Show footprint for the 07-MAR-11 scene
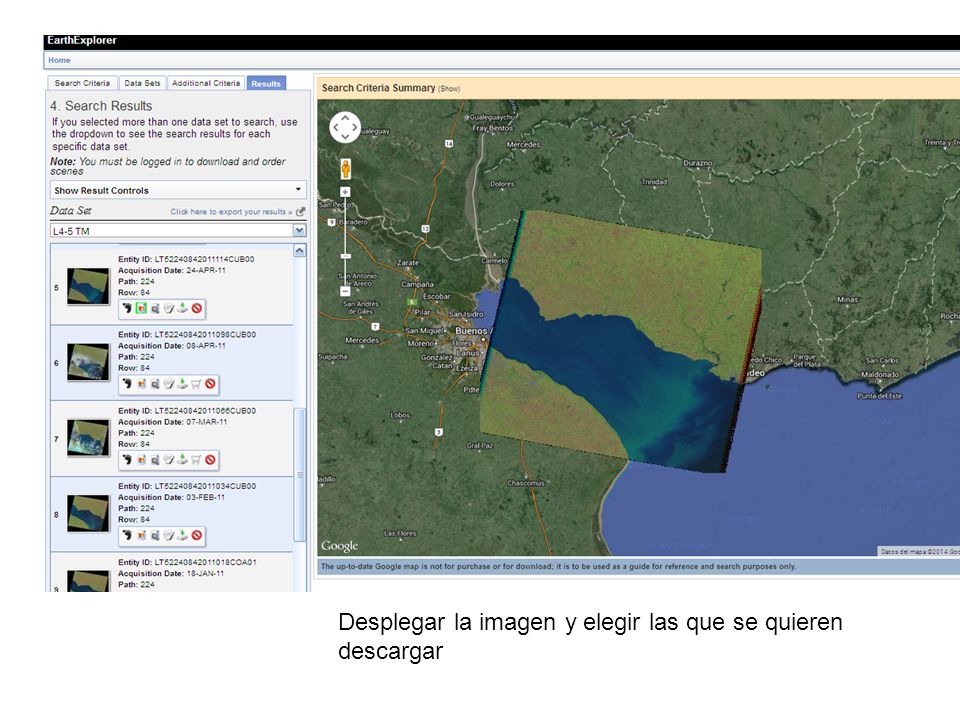Viewport: 960px width, 720px height. coord(127,460)
